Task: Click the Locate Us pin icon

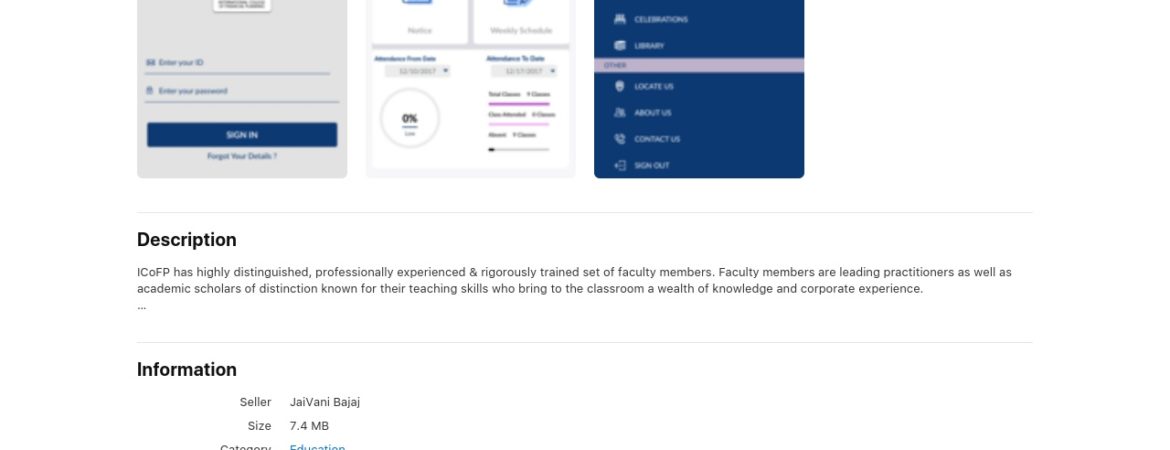Action: click(x=619, y=87)
